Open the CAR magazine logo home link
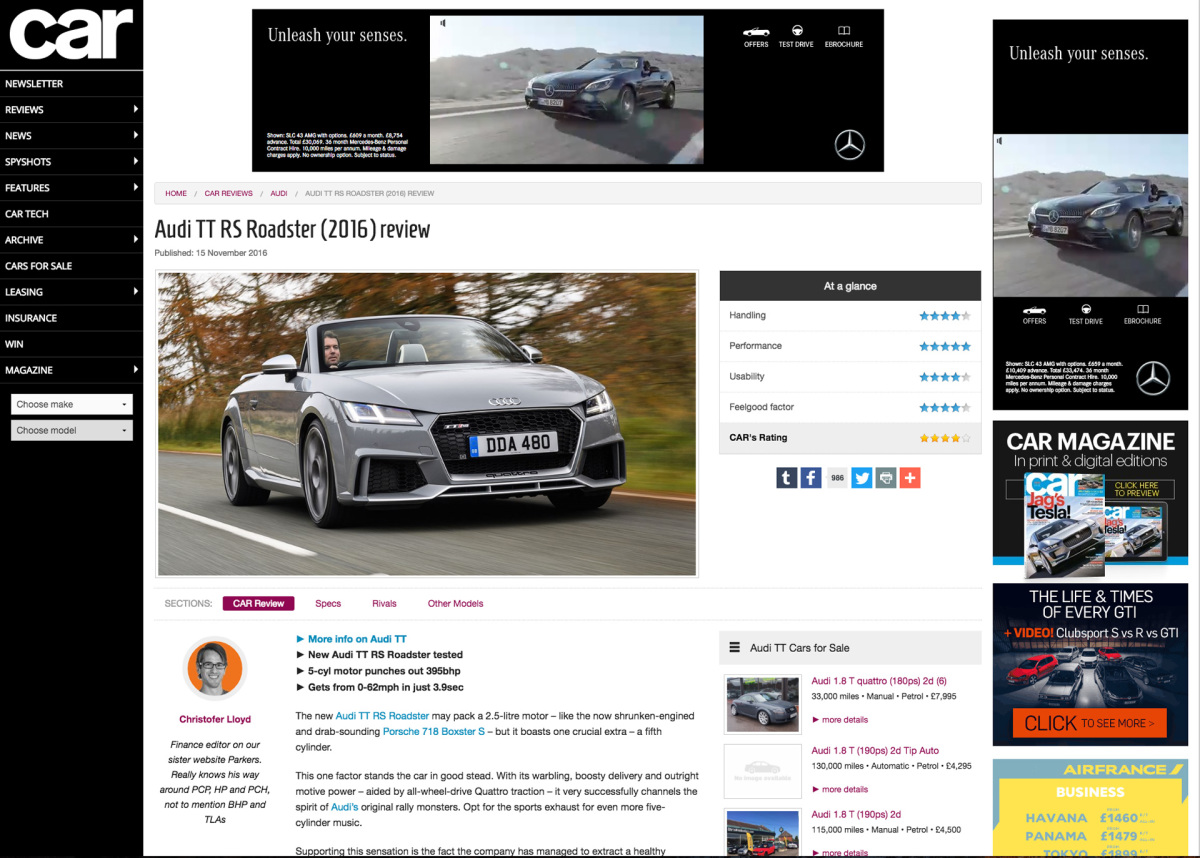This screenshot has height=858, width=1200. click(71, 35)
